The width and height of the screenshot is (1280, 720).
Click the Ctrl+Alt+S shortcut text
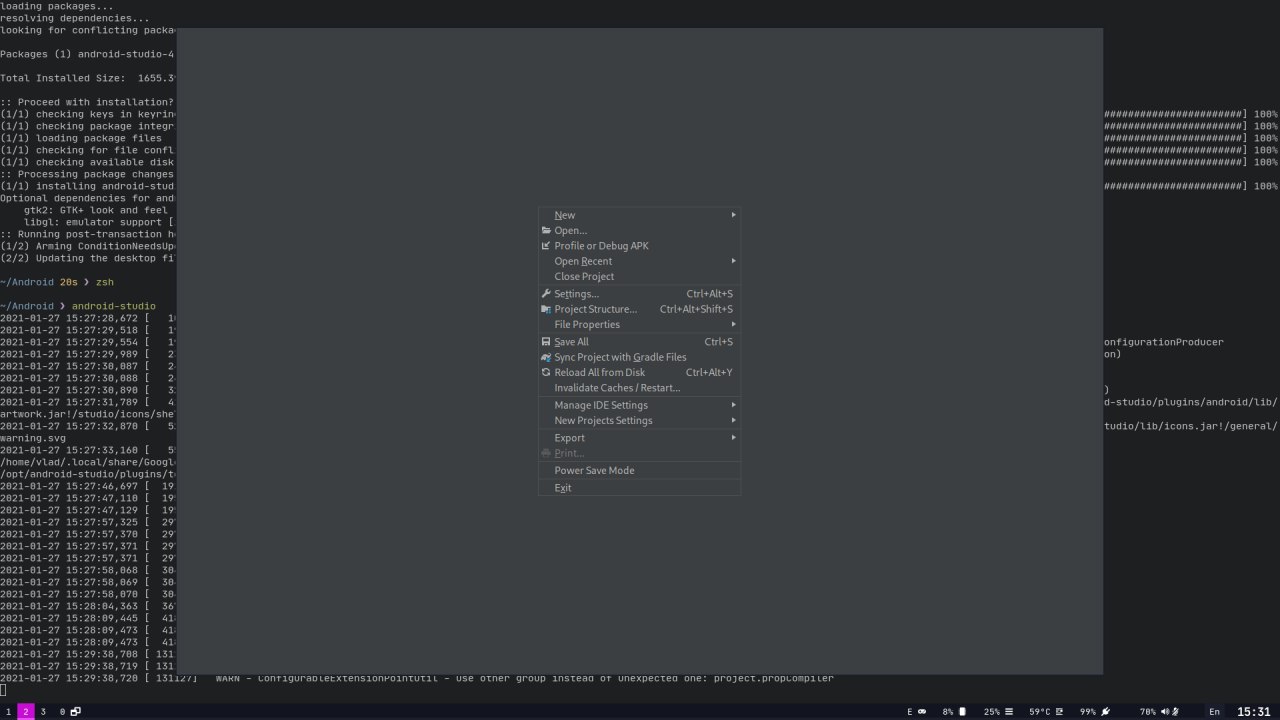coord(710,294)
